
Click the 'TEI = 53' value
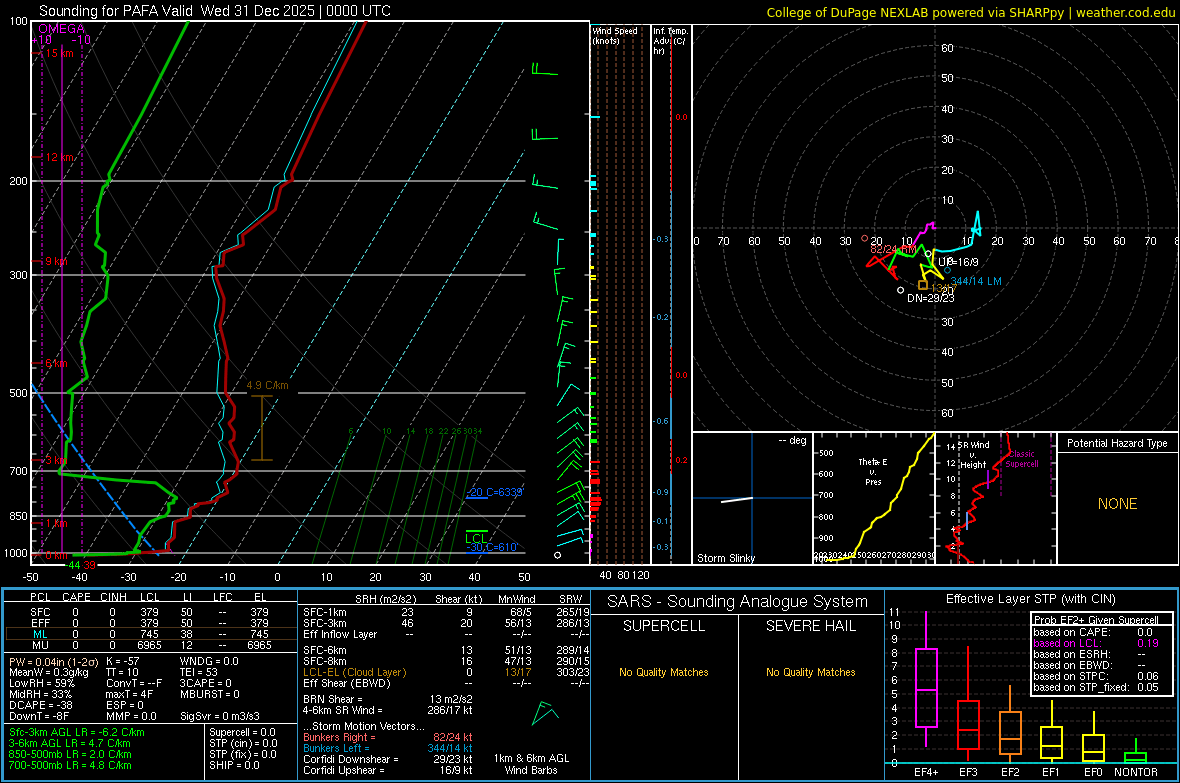(199, 672)
